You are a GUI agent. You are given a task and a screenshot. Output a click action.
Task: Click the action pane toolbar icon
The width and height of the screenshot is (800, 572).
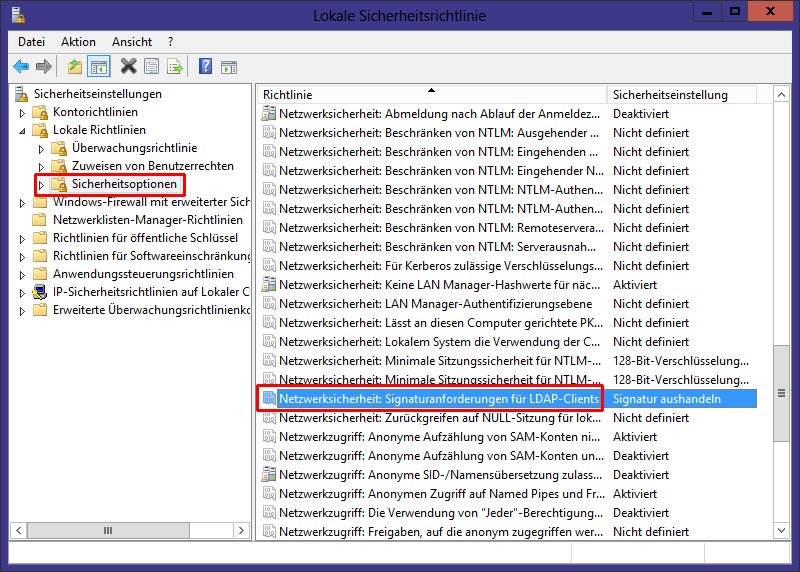click(x=229, y=67)
